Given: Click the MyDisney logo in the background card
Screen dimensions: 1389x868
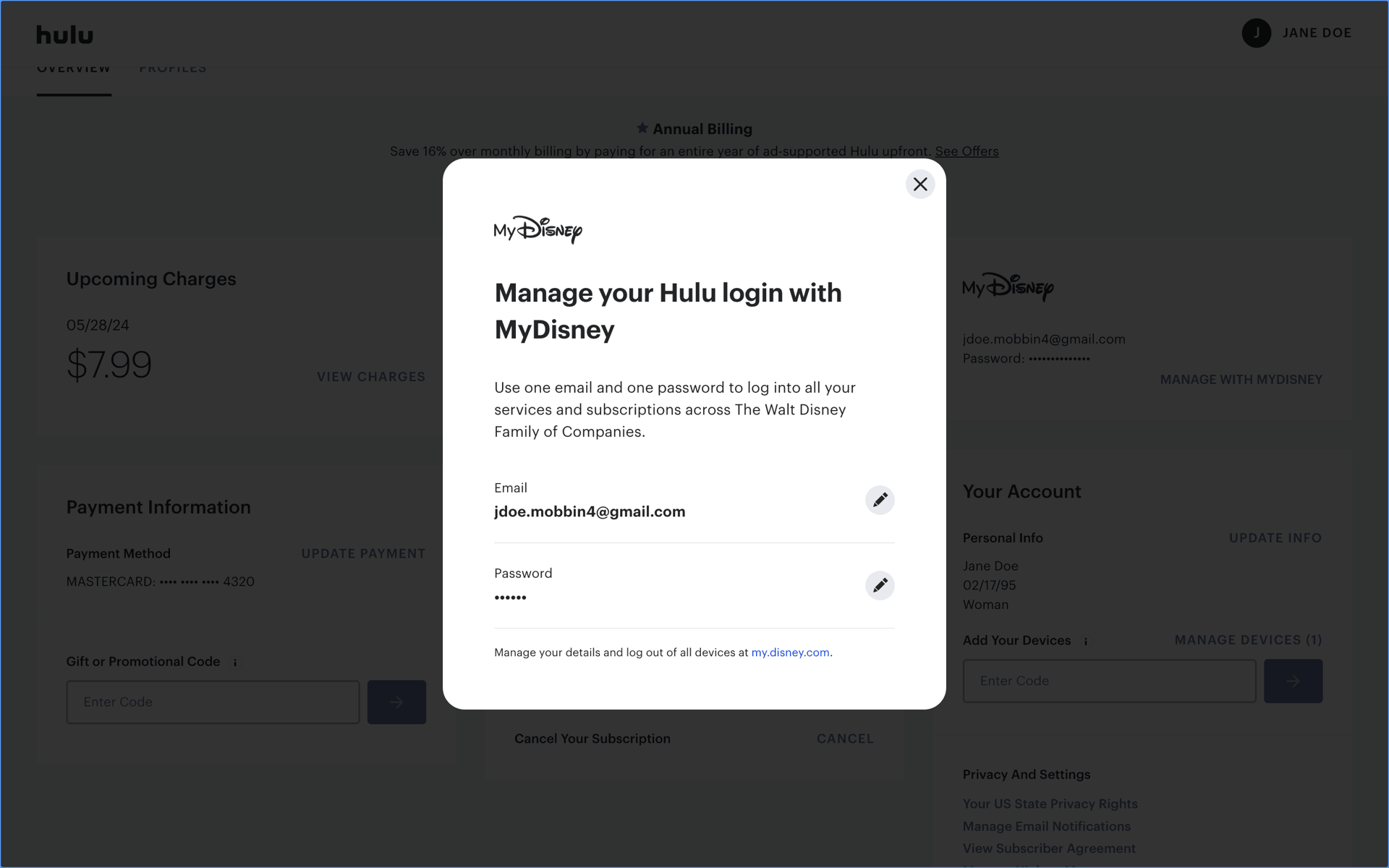Looking at the screenshot, I should (1008, 287).
